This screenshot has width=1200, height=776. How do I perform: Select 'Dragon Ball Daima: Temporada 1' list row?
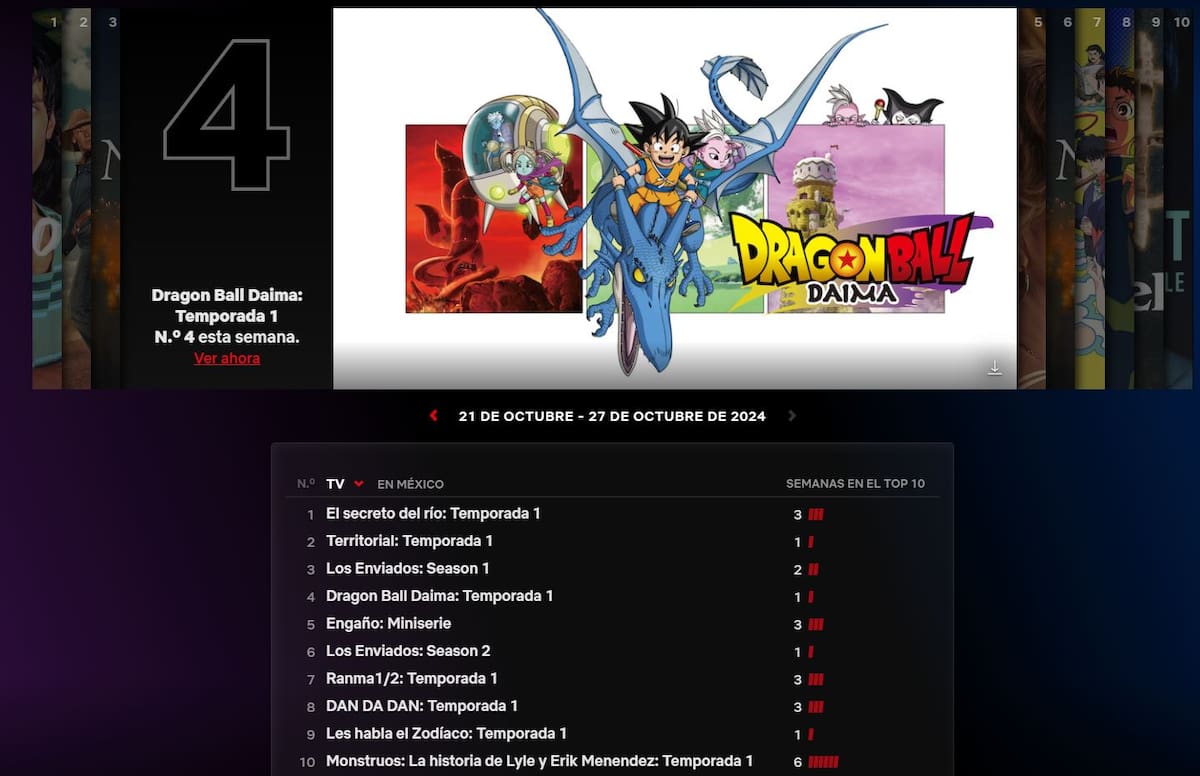pos(612,596)
